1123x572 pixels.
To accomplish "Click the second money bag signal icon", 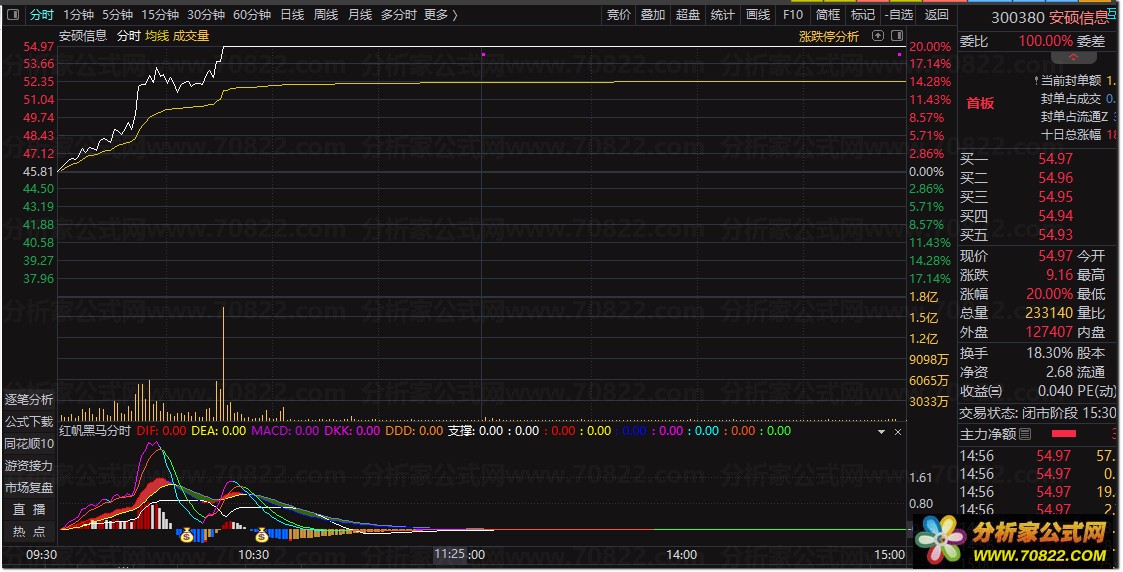I will click(x=262, y=534).
